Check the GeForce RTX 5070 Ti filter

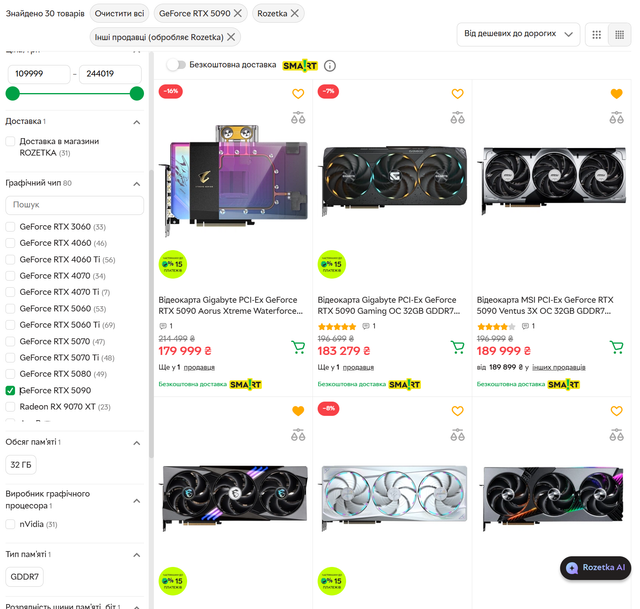coord(10,358)
